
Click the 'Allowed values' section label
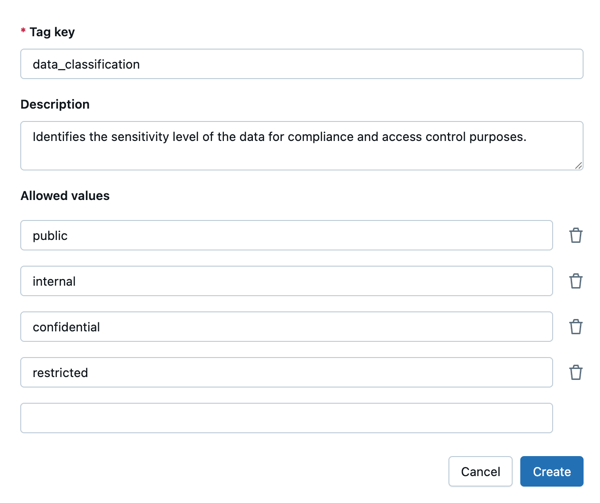[x=65, y=195]
